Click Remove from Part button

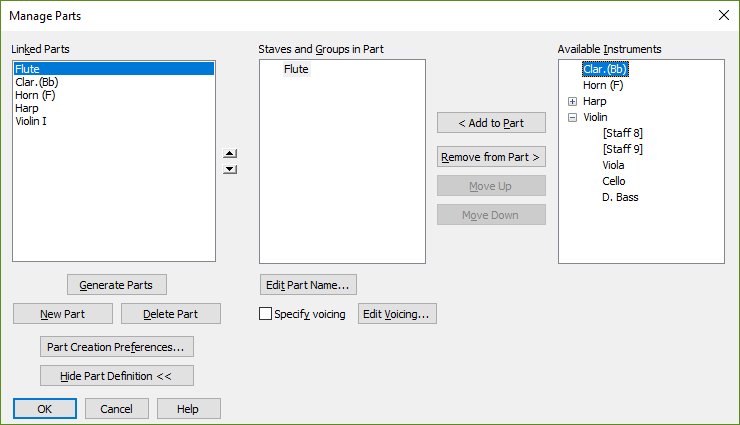coord(491,157)
